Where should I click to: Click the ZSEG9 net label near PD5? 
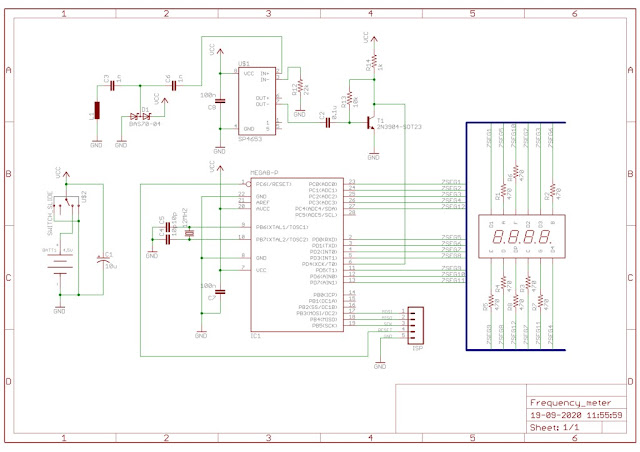(x=451, y=268)
